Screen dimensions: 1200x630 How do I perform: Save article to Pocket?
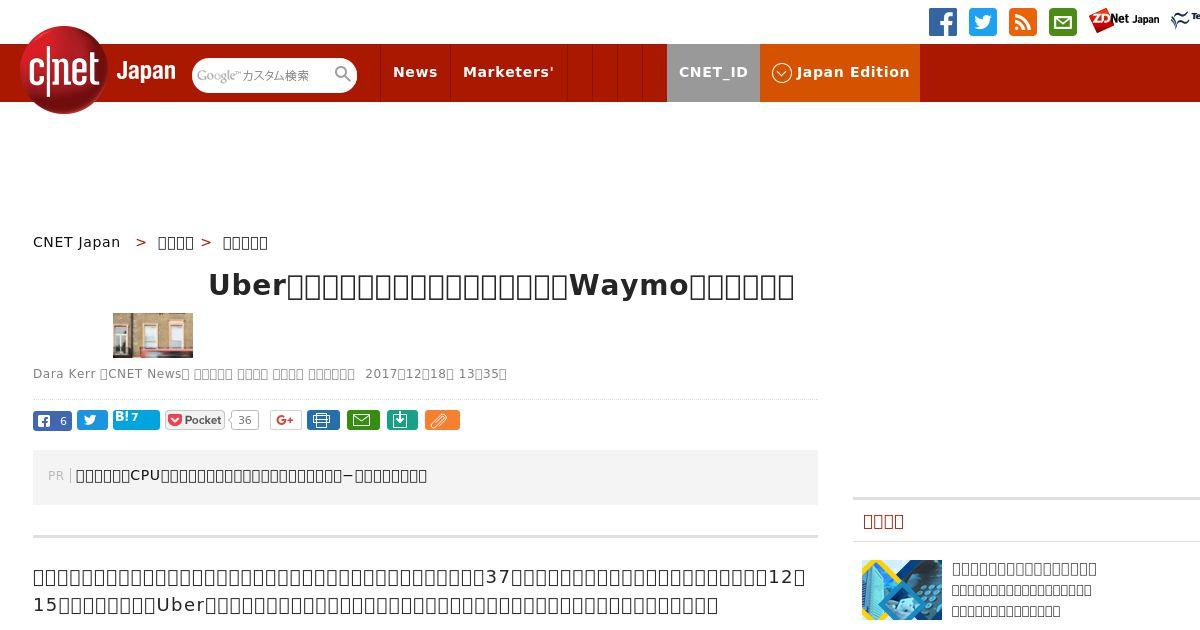click(195, 420)
